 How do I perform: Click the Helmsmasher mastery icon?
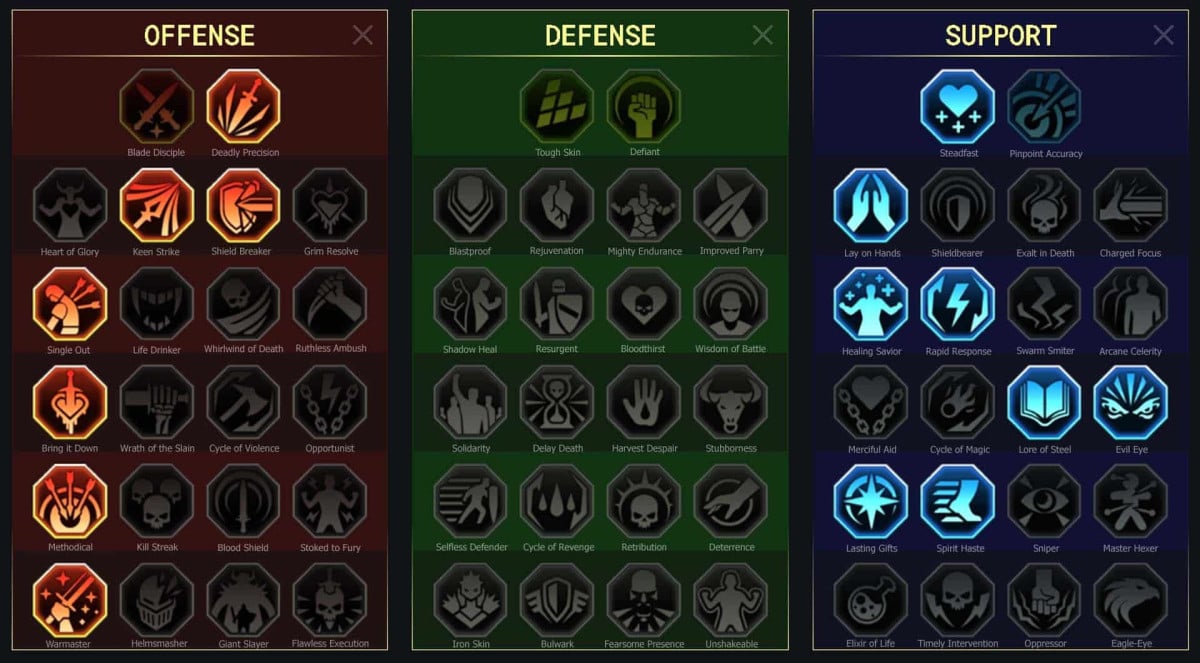tap(157, 600)
